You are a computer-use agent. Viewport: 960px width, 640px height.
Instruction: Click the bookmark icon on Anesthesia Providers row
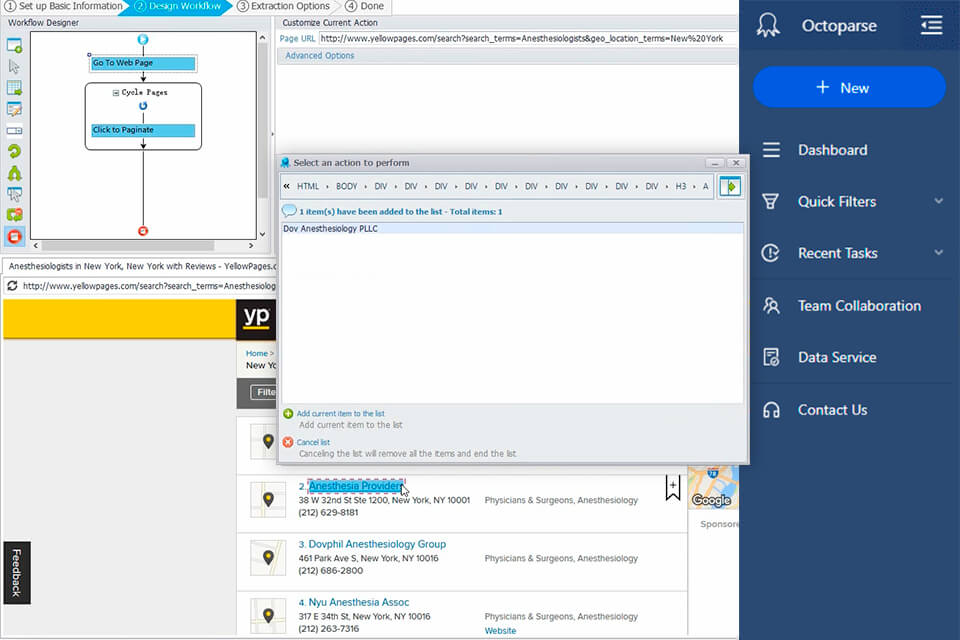[x=673, y=488]
